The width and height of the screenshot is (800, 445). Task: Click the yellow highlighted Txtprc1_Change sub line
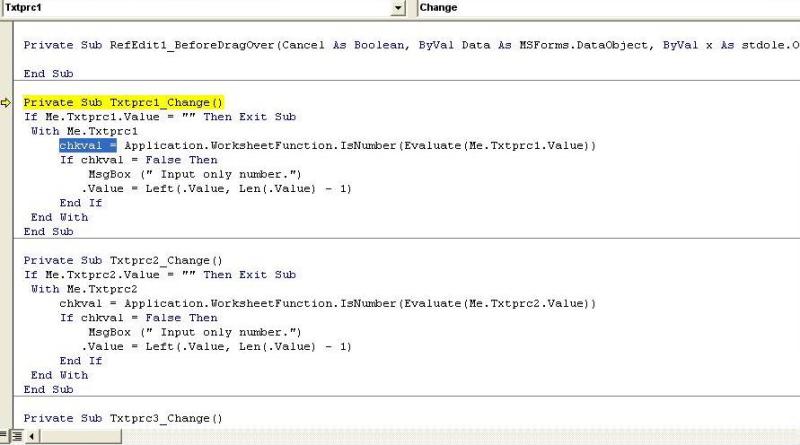coord(124,103)
